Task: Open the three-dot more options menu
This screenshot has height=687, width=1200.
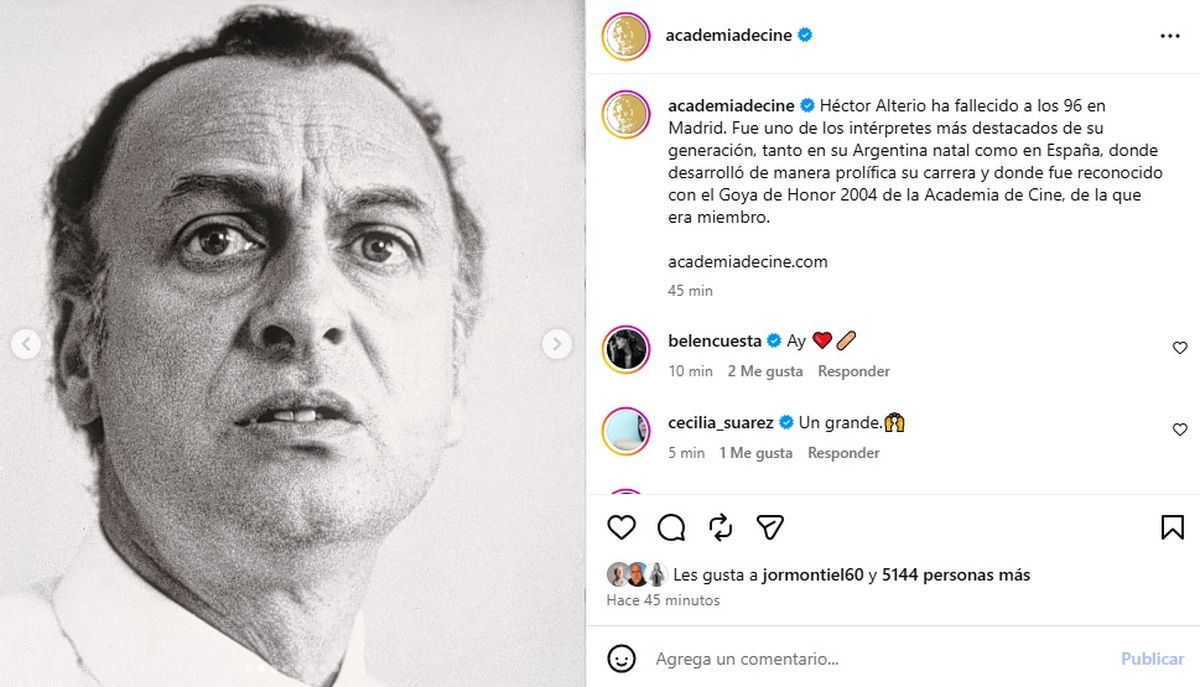Action: [1170, 36]
